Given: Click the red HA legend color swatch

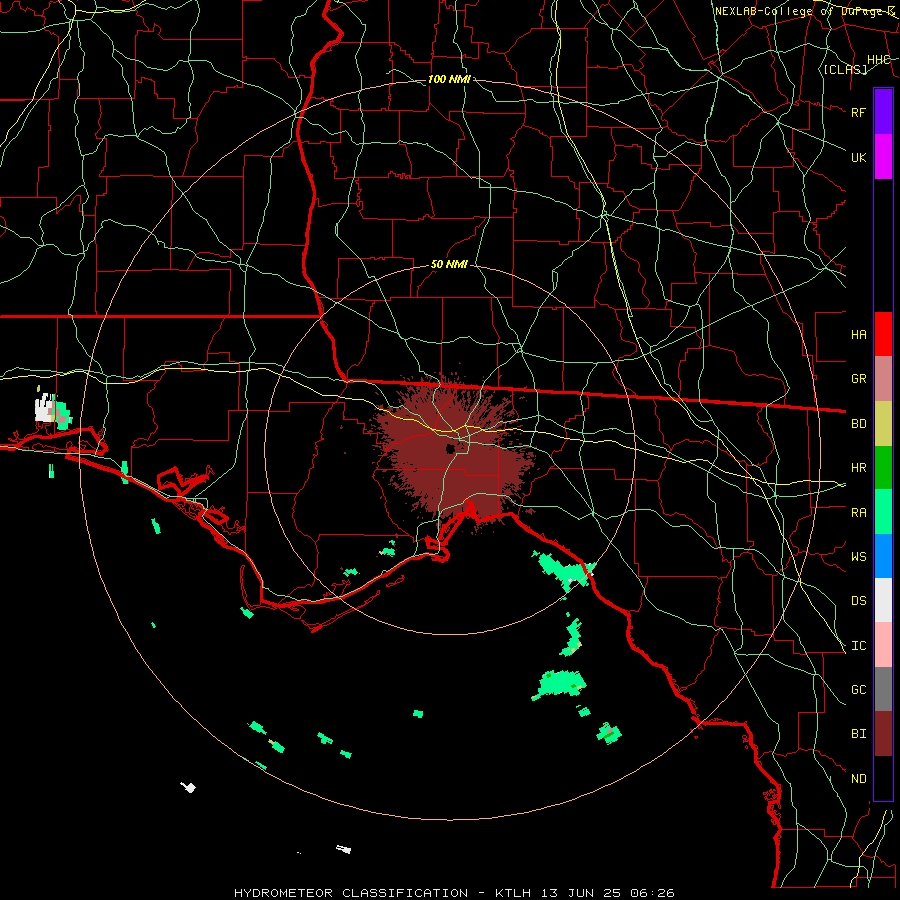Looking at the screenshot, I should (x=883, y=334).
